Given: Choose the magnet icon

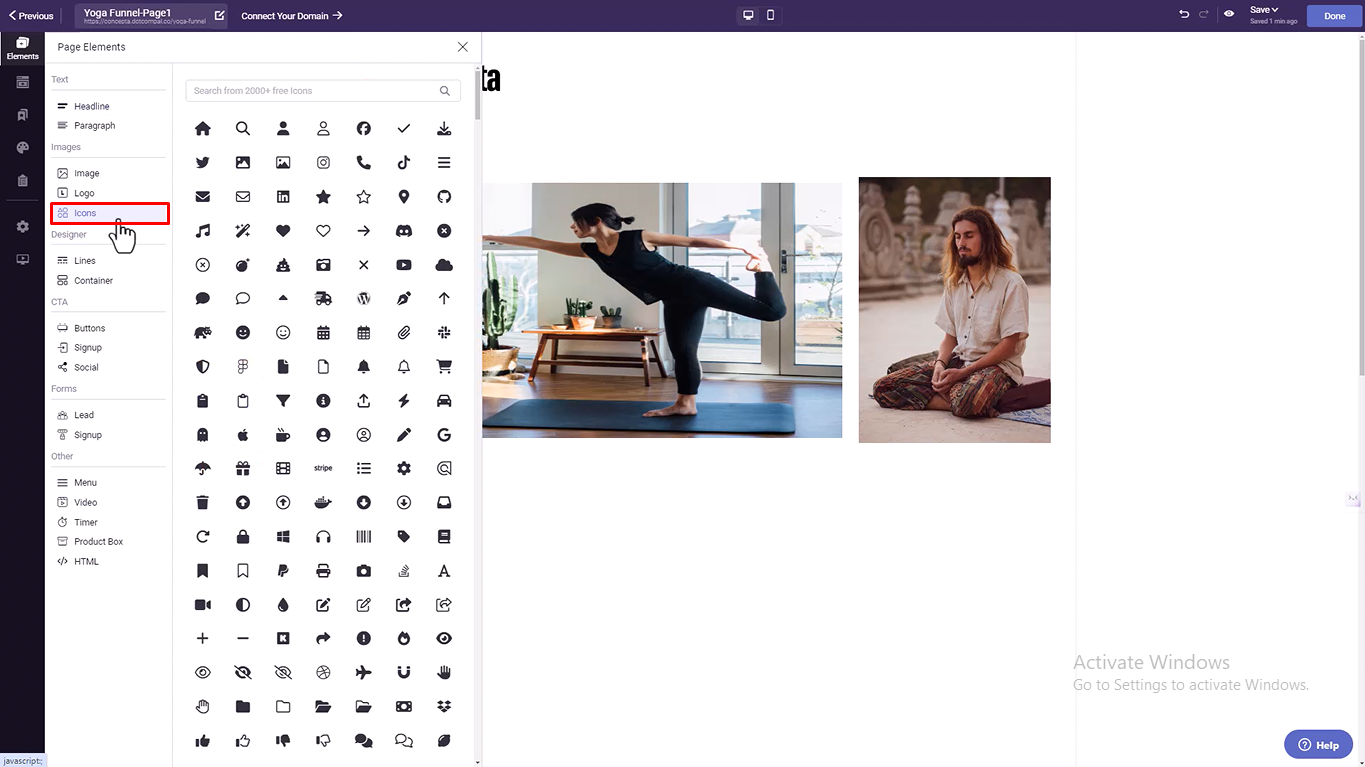Looking at the screenshot, I should [x=404, y=672].
